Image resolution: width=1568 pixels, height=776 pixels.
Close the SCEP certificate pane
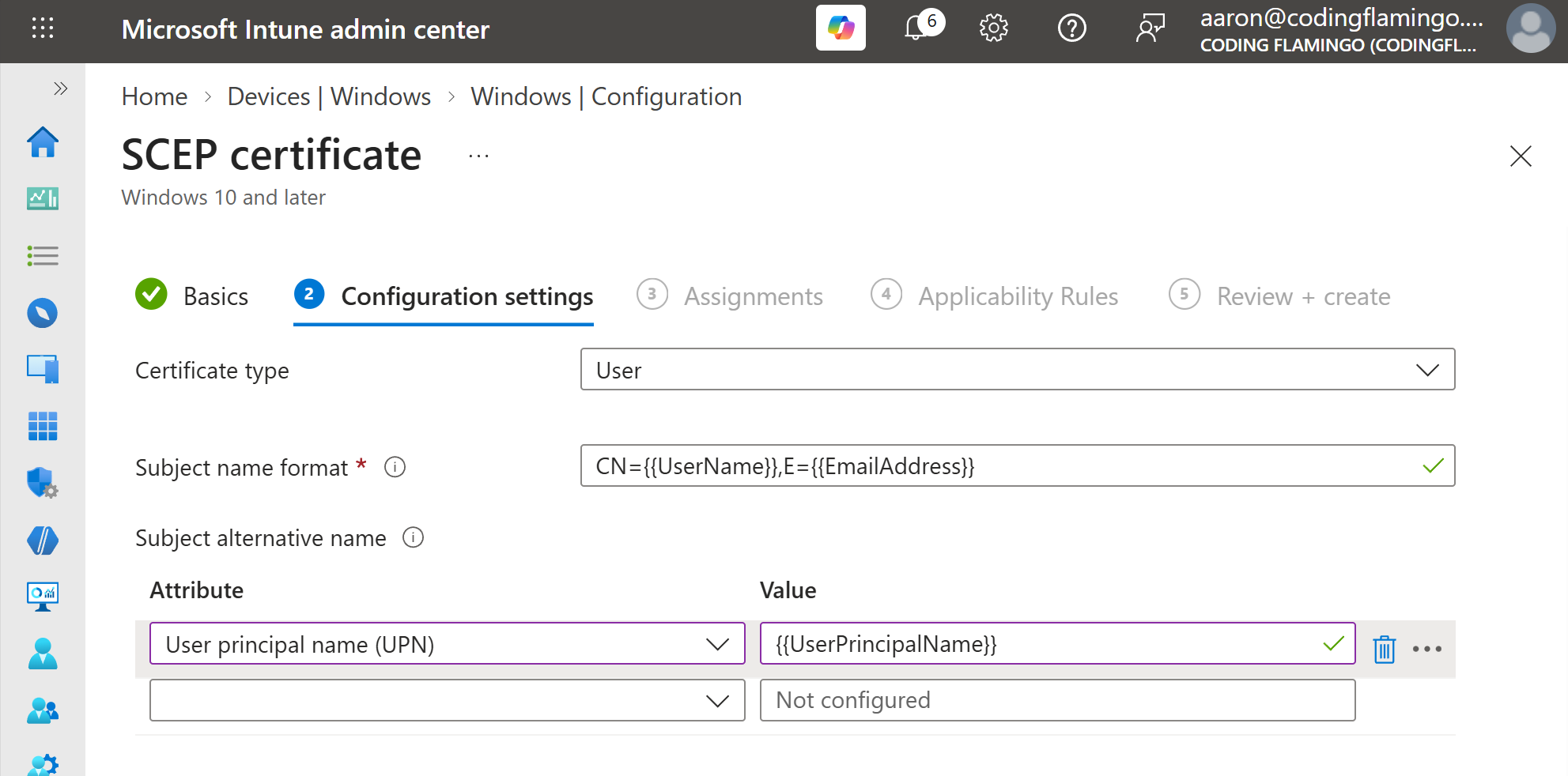[1521, 156]
